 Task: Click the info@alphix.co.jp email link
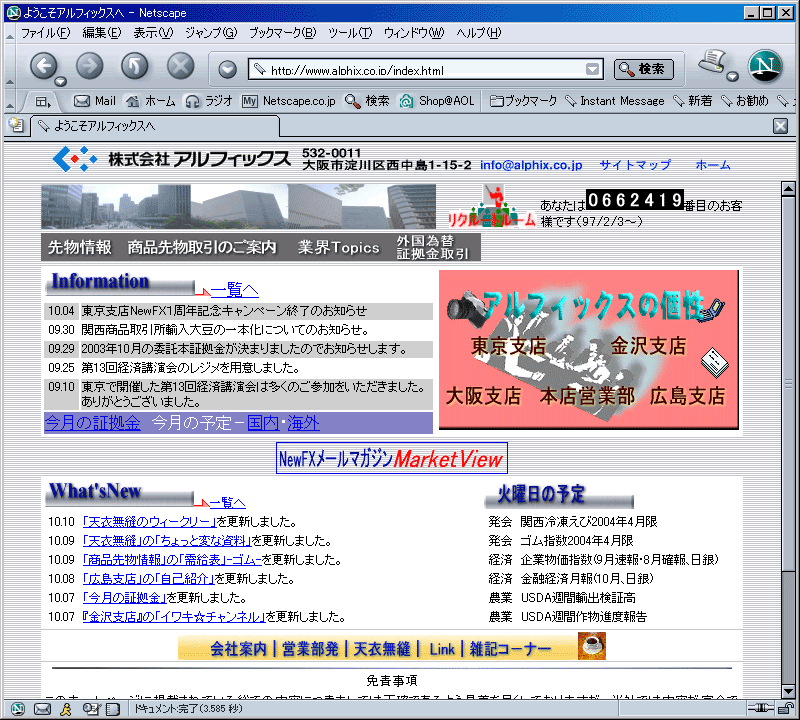[531, 165]
